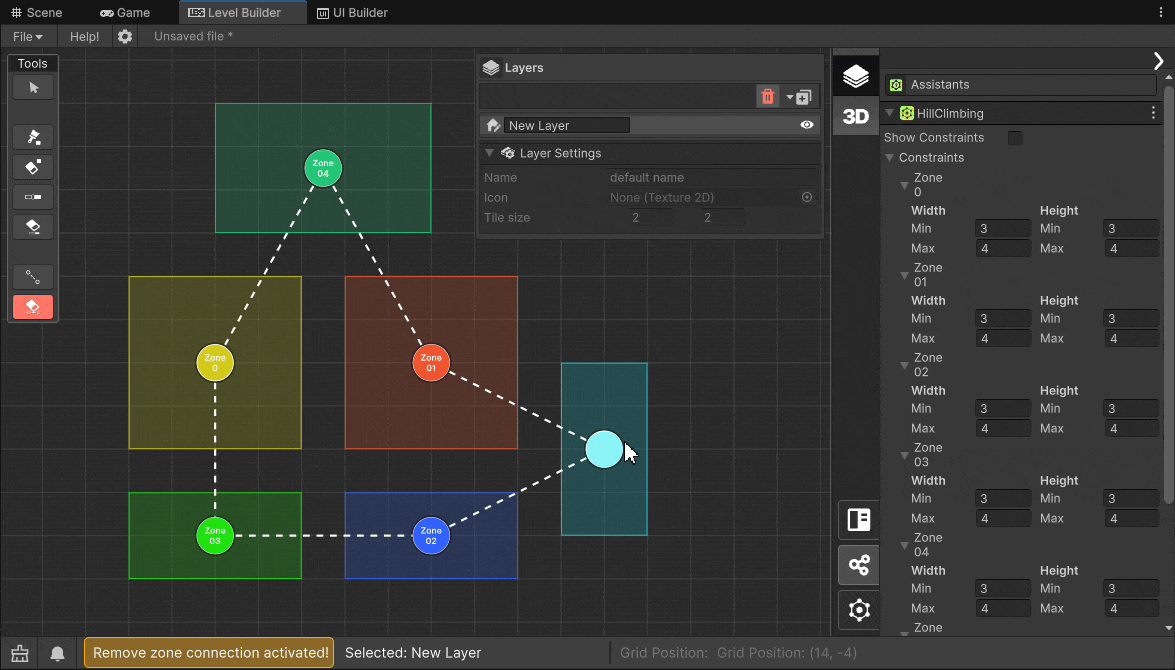Select the paint brush zone tool

pos(33,136)
